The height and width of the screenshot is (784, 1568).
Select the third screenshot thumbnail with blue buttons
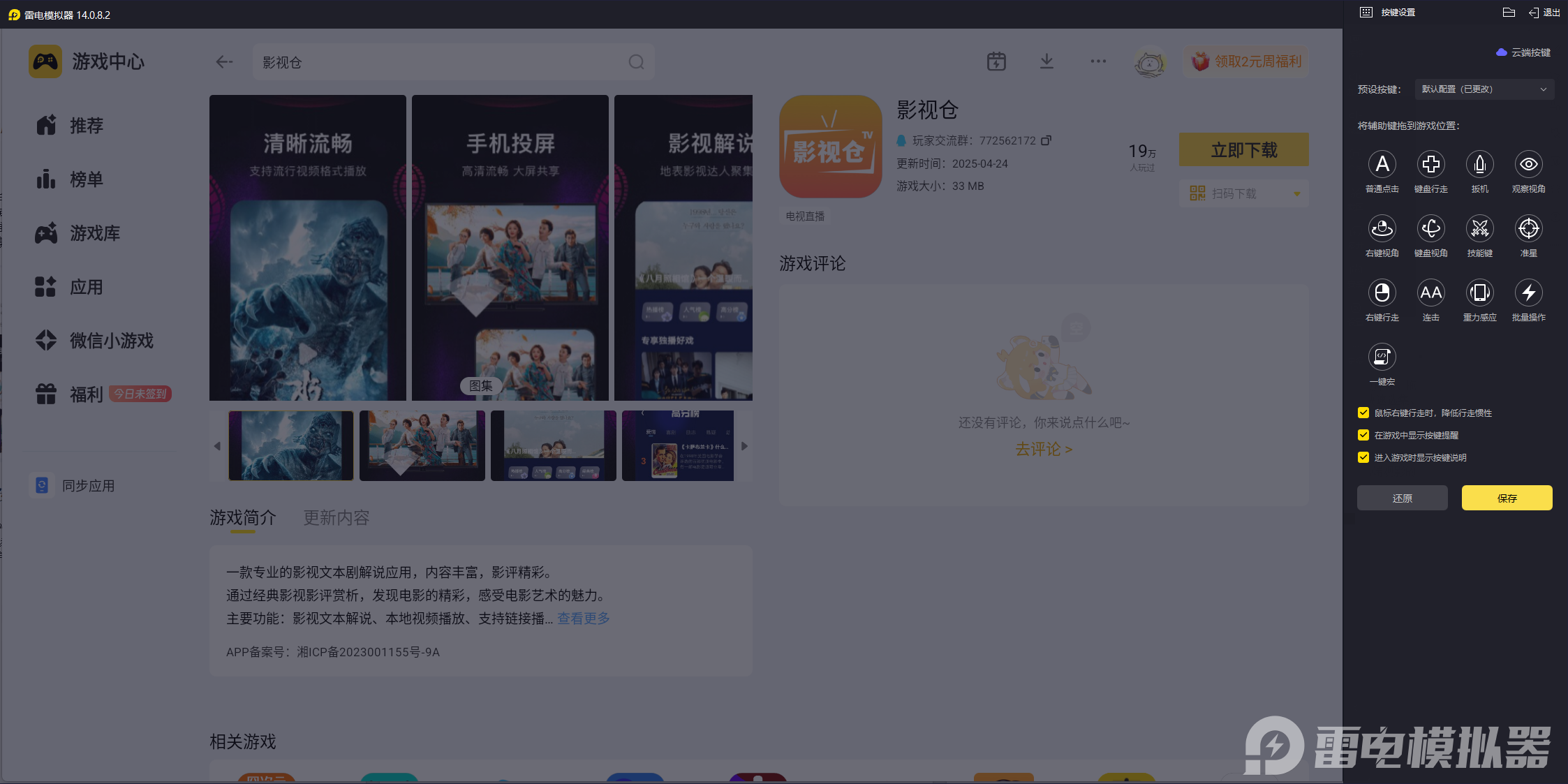(x=554, y=445)
